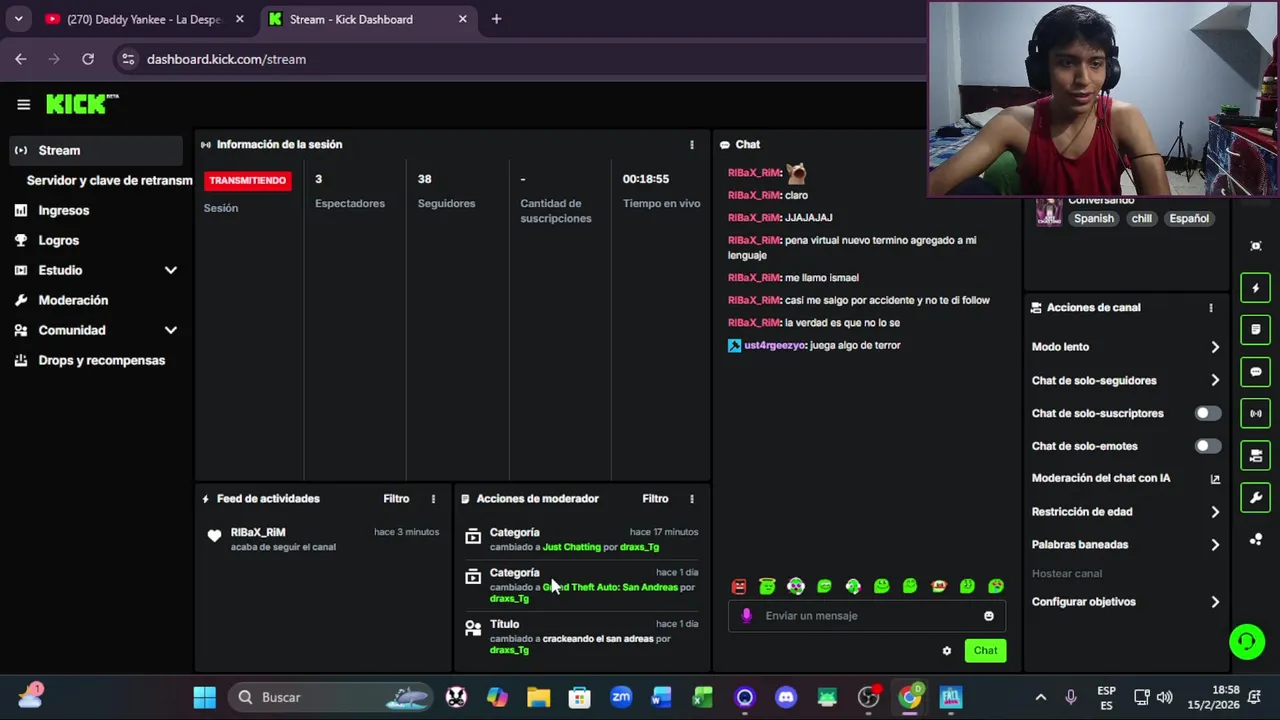The image size is (1280, 720).
Task: Click the lightning bolt icon in right sidebar
Action: click(1256, 288)
